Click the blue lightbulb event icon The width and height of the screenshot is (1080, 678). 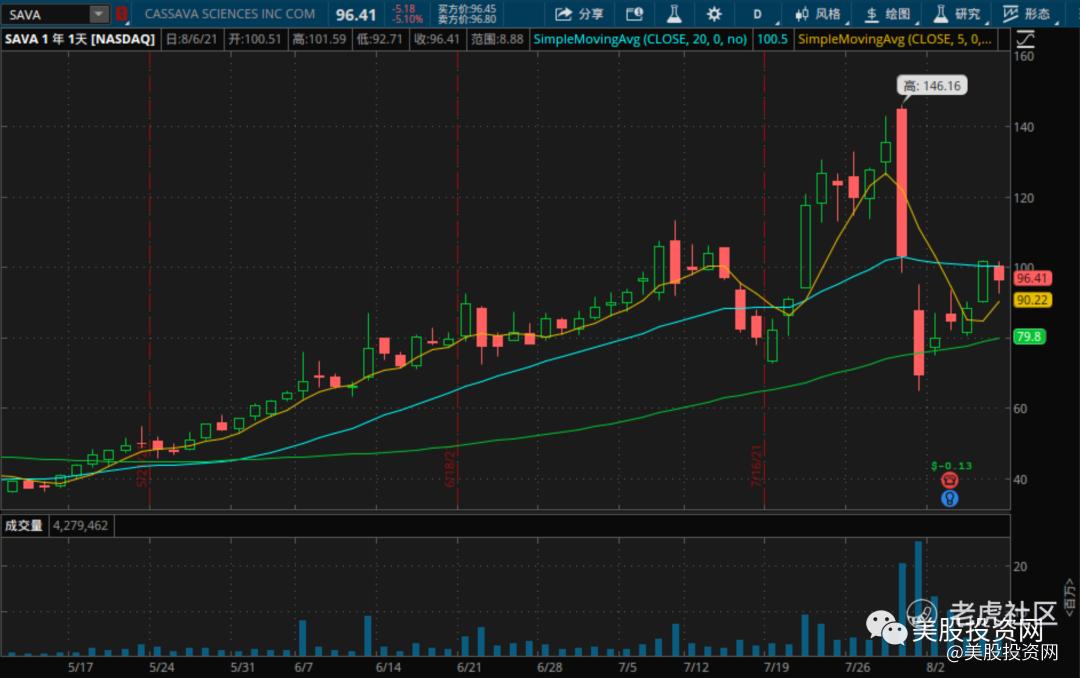click(950, 498)
